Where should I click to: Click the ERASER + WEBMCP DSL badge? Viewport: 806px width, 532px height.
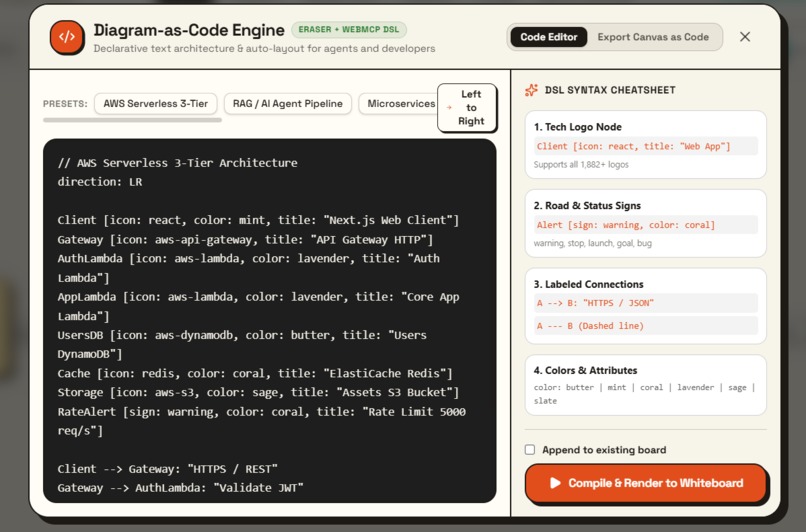tap(349, 30)
